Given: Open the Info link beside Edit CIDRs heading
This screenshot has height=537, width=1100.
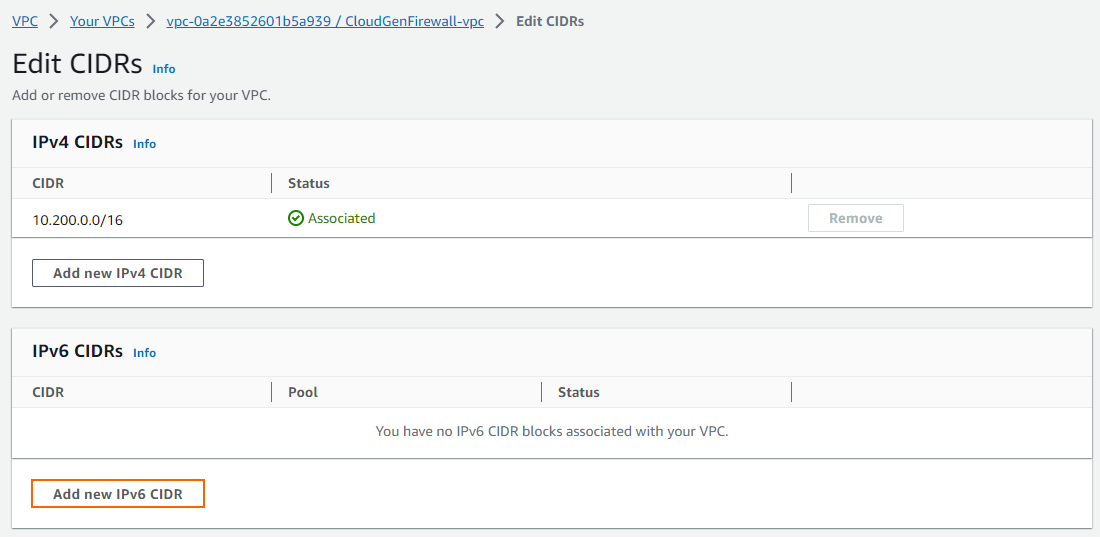Looking at the screenshot, I should [x=164, y=69].
